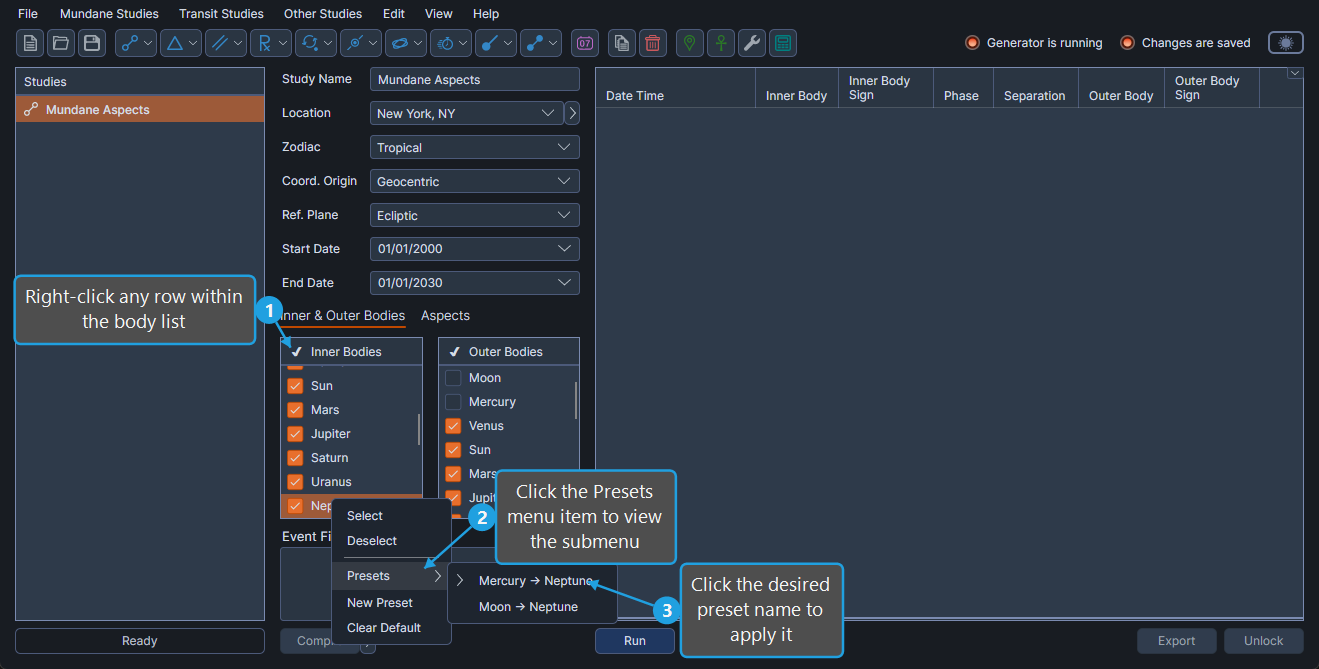Select Mundane Aspects in Studies list

pyautogui.click(x=140, y=110)
